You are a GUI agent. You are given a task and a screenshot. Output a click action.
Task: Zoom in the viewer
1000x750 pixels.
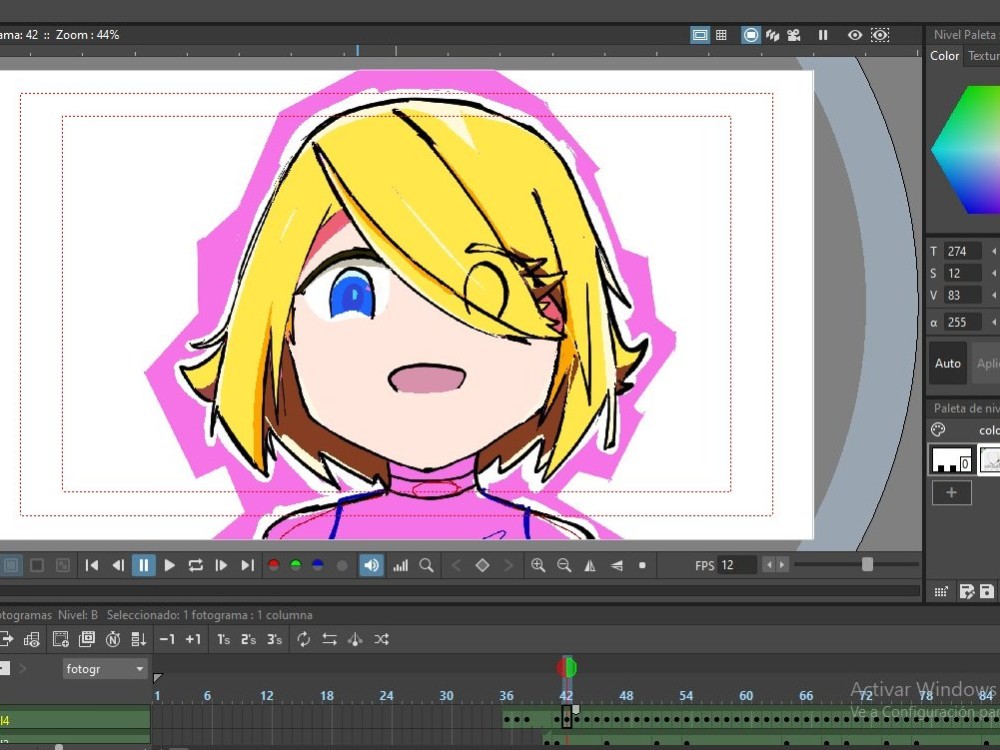[x=538, y=566]
